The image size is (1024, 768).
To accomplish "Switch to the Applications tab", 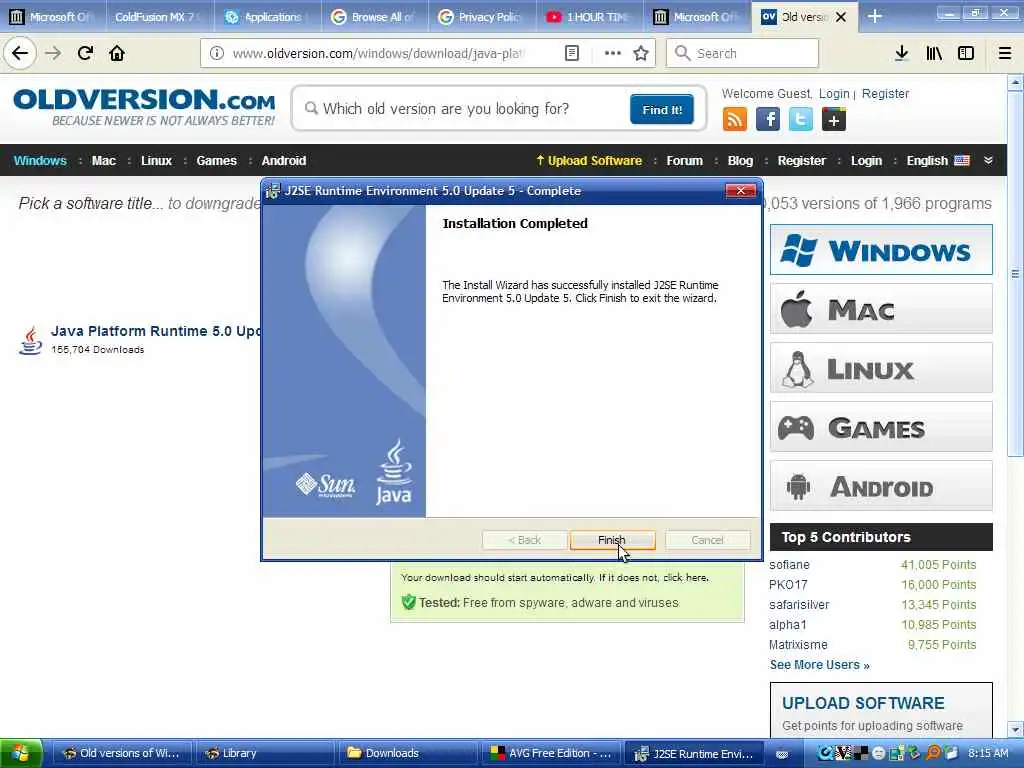I will tap(267, 16).
